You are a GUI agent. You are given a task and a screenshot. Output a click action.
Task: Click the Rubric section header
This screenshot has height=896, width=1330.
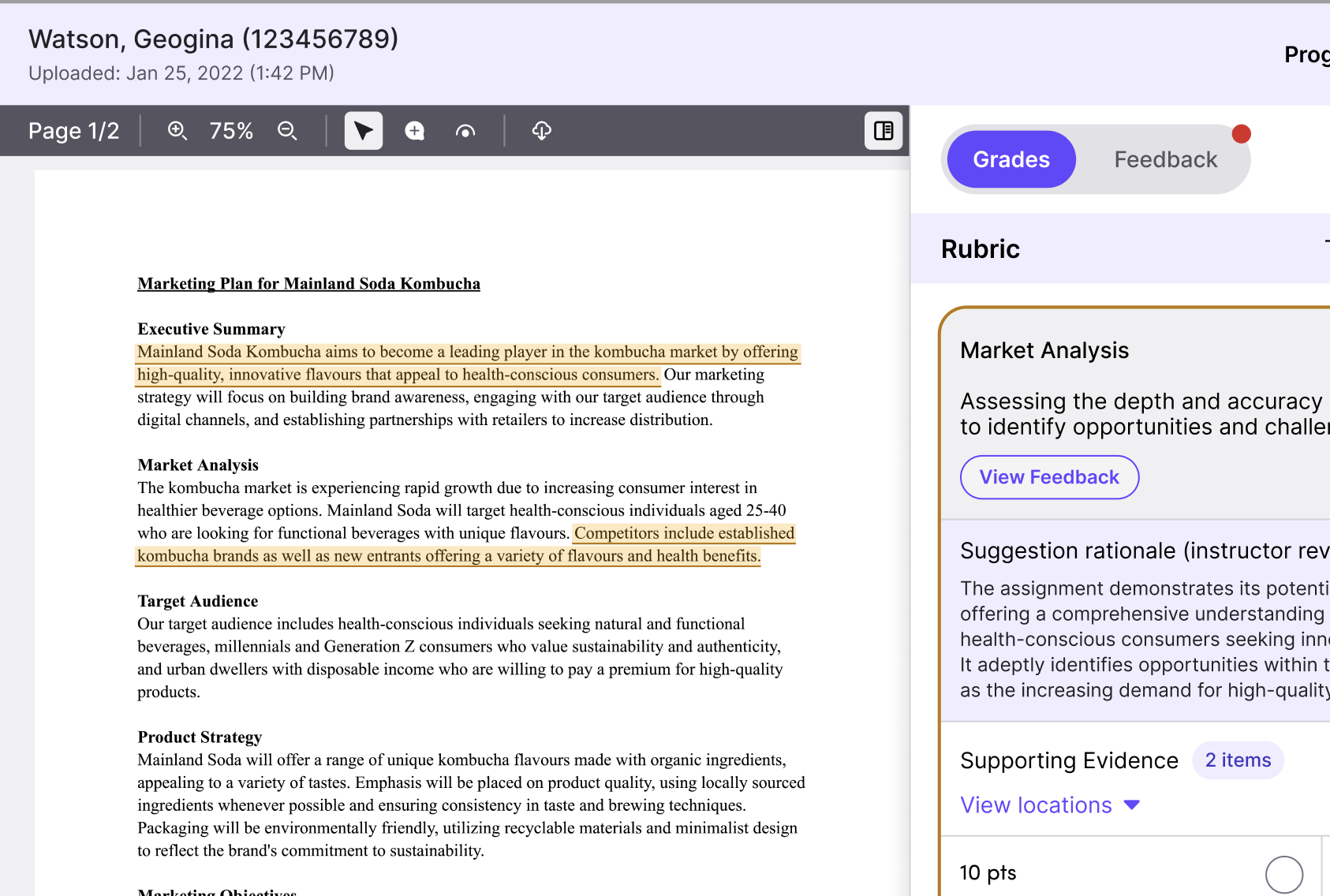(x=981, y=249)
